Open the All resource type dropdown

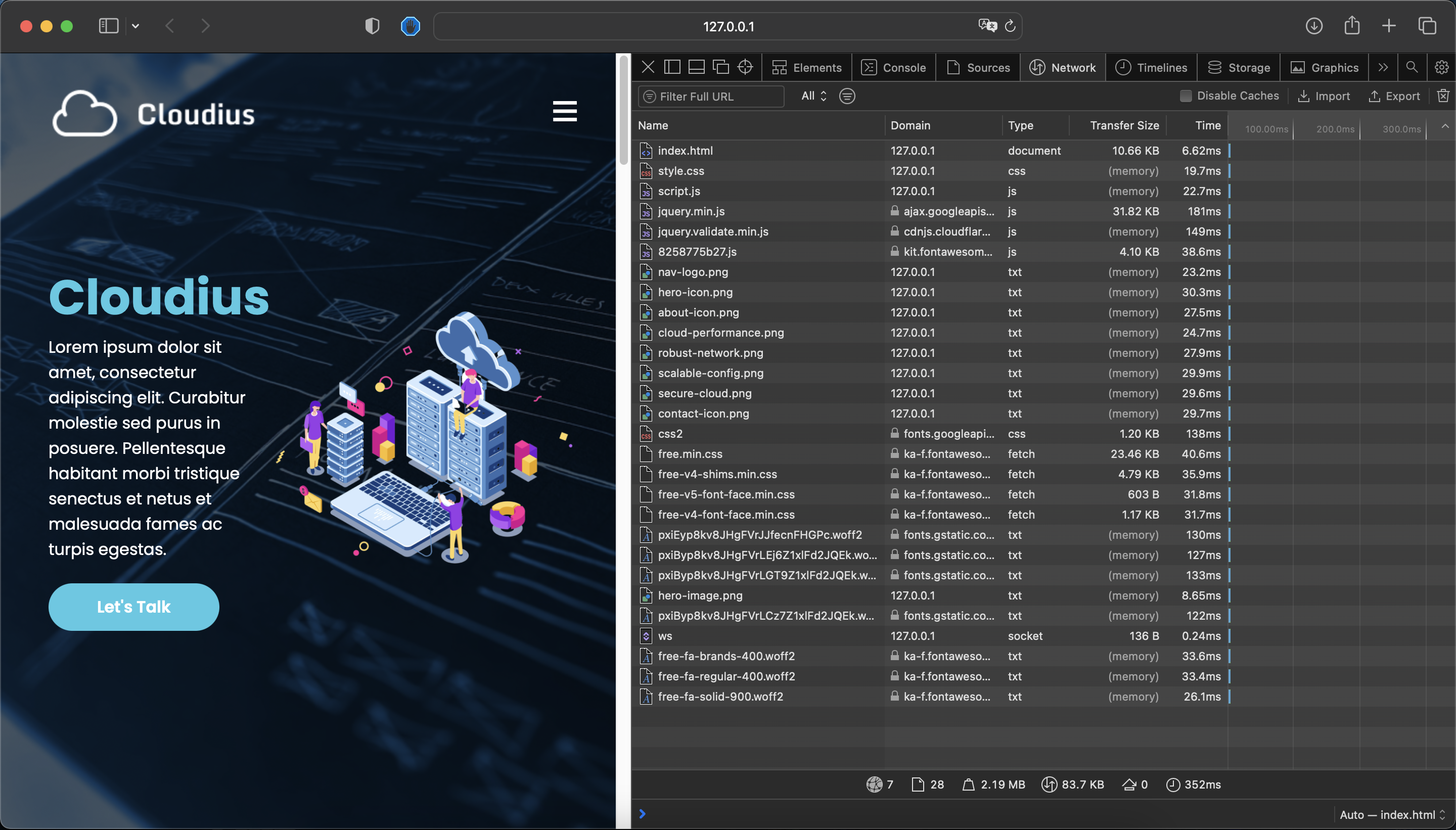[813, 96]
